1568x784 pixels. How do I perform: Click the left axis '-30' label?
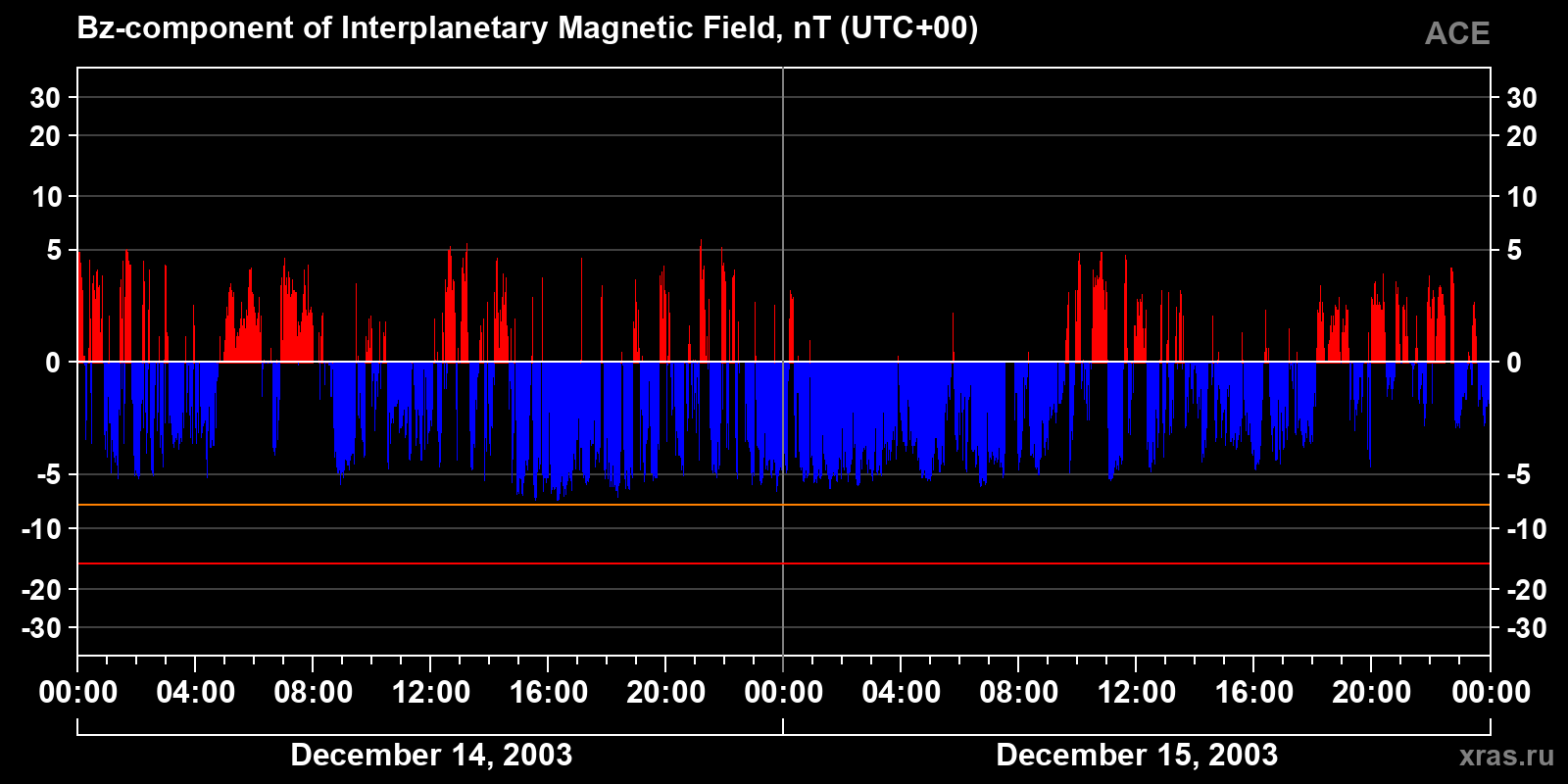tap(42, 628)
